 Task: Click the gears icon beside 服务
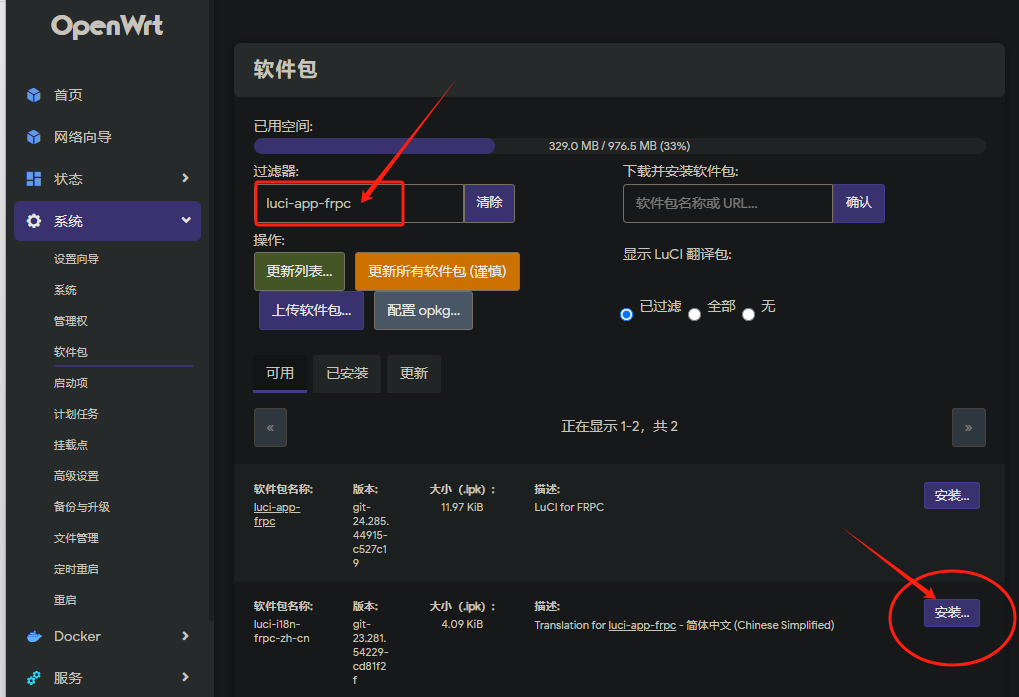click(x=34, y=678)
